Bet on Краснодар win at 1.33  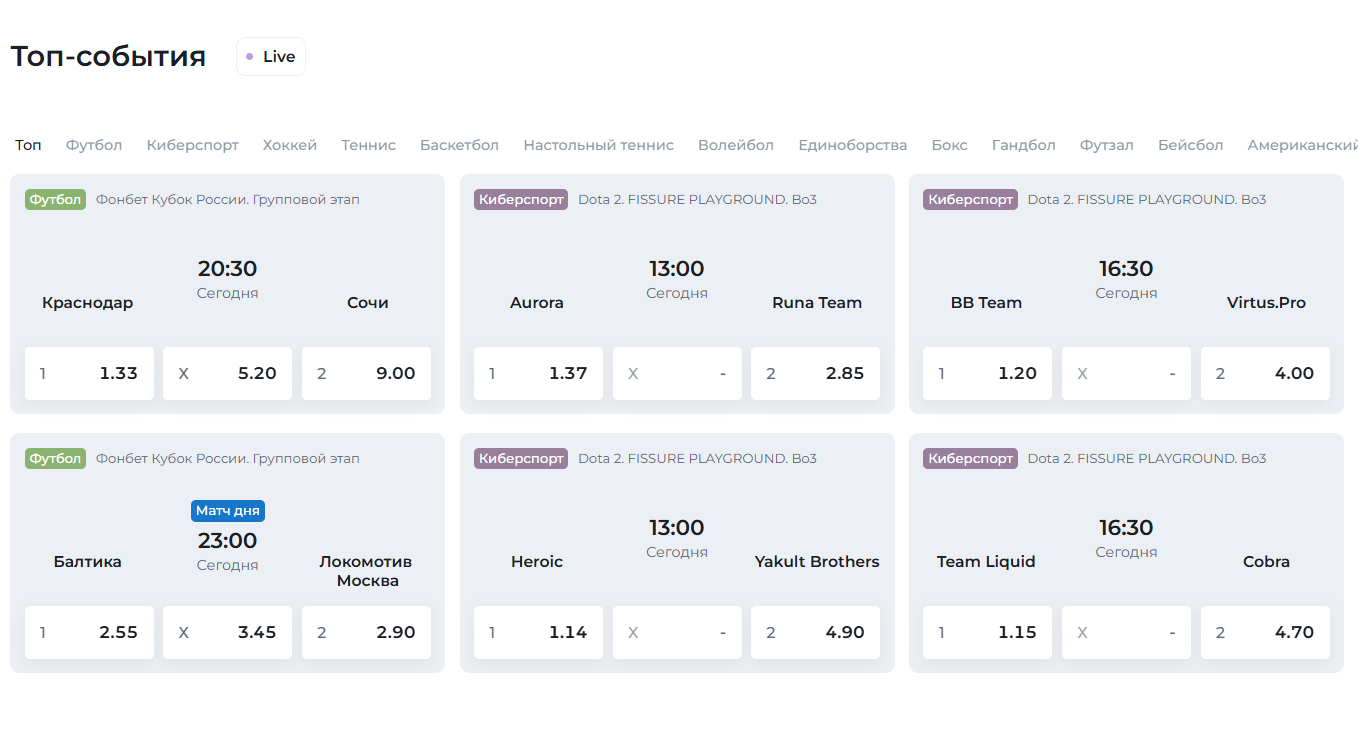click(x=89, y=374)
